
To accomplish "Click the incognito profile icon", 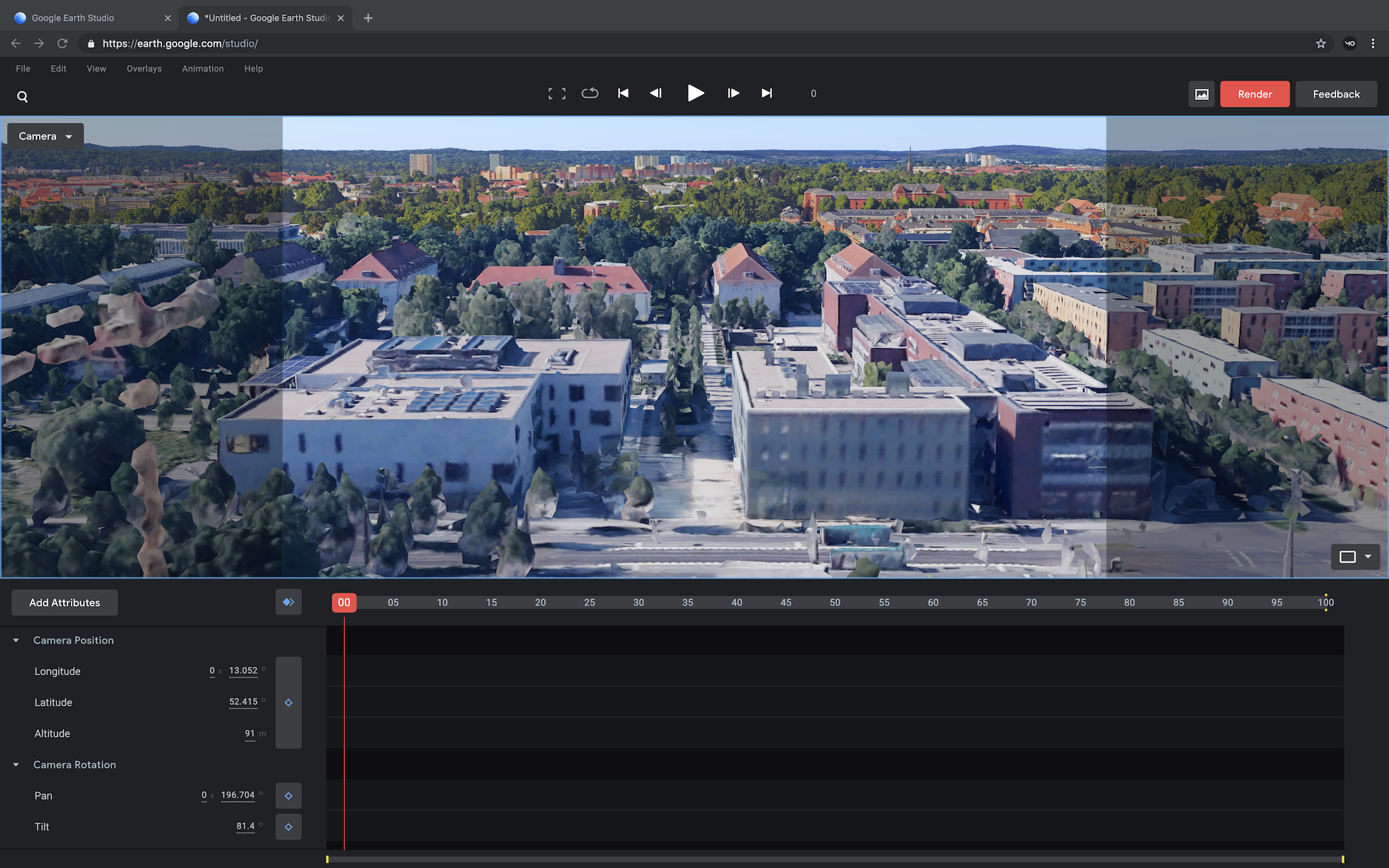I will point(1350,43).
